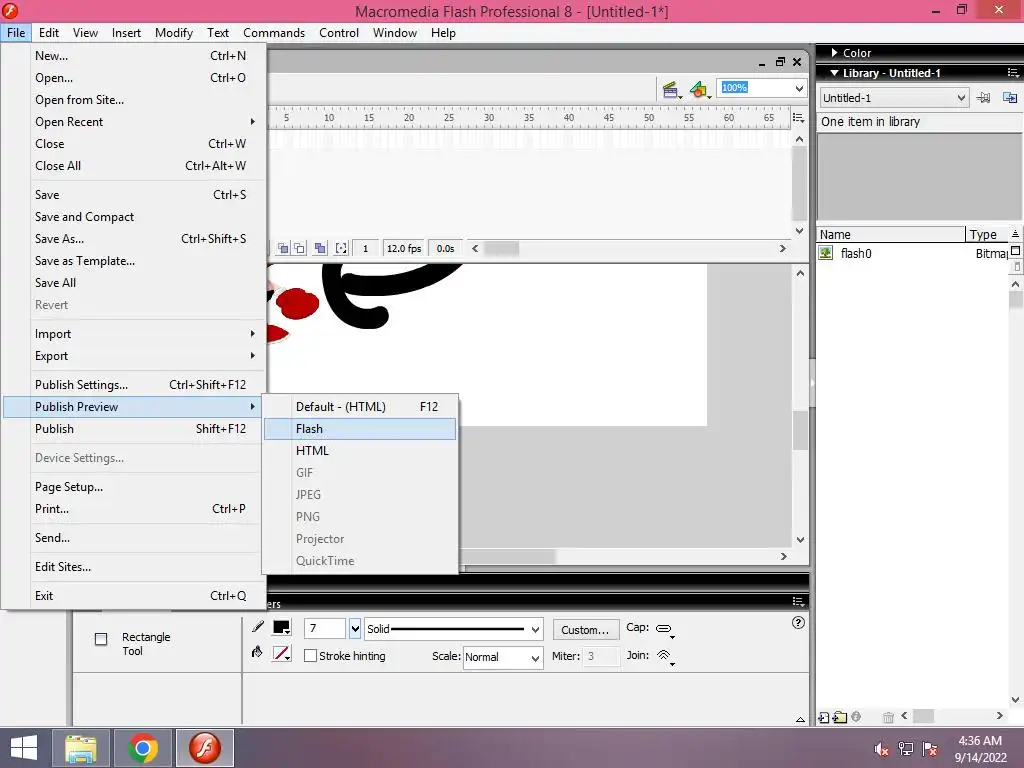The height and width of the screenshot is (768, 1024).
Task: Click the new folder icon in Library
Action: (840, 718)
